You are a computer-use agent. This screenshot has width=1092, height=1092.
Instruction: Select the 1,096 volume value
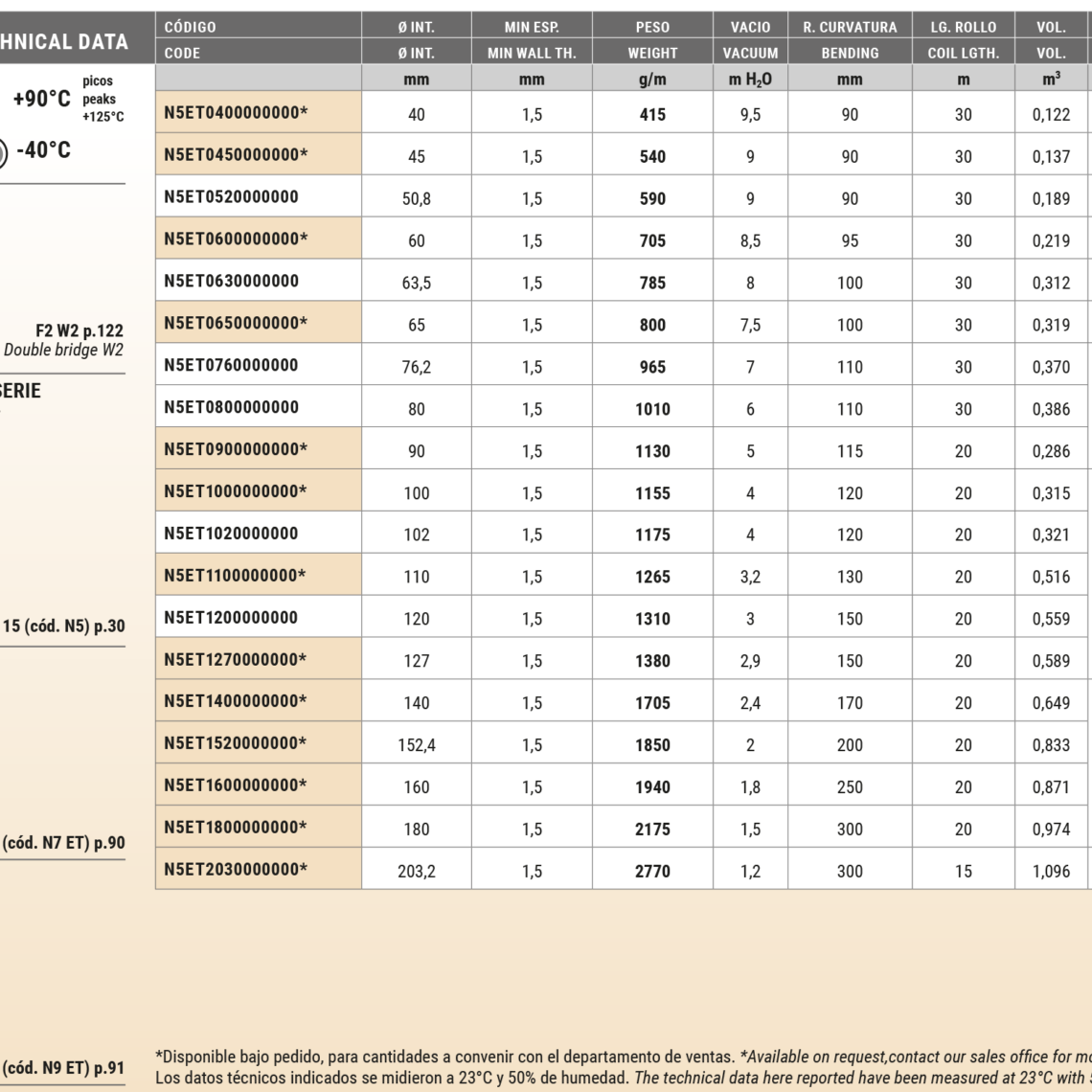point(1051,871)
